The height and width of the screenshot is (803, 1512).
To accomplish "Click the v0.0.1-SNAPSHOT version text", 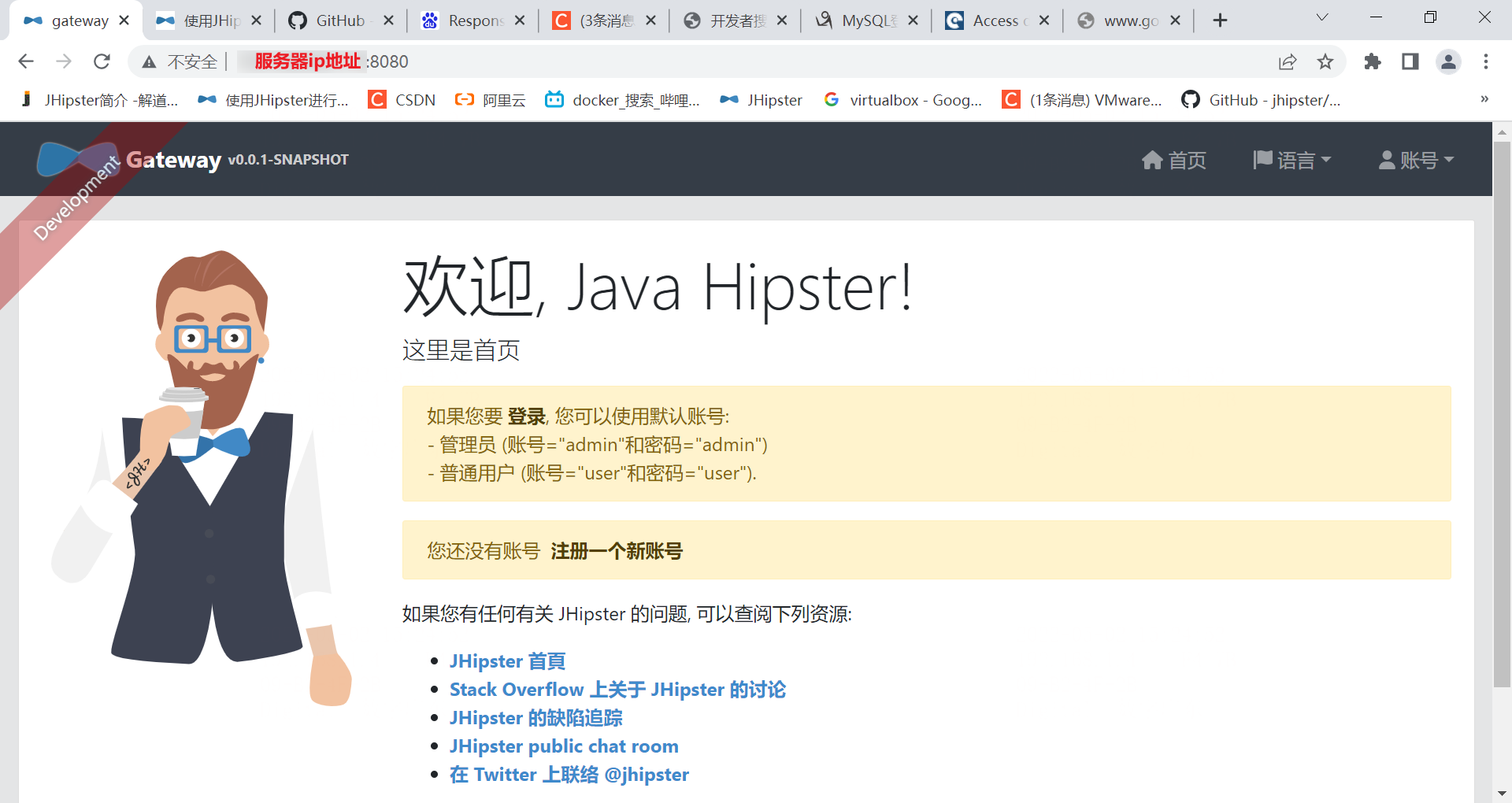I will 288,160.
